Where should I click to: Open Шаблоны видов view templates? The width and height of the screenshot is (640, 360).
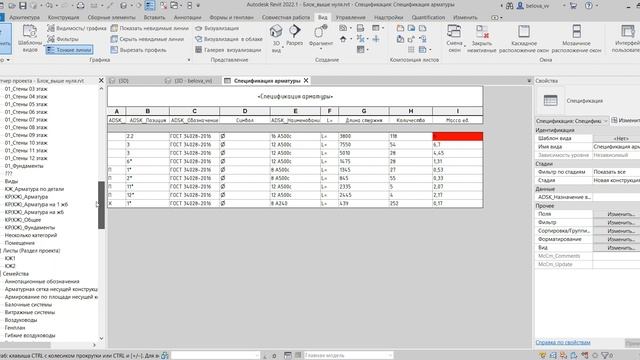click(x=30, y=39)
